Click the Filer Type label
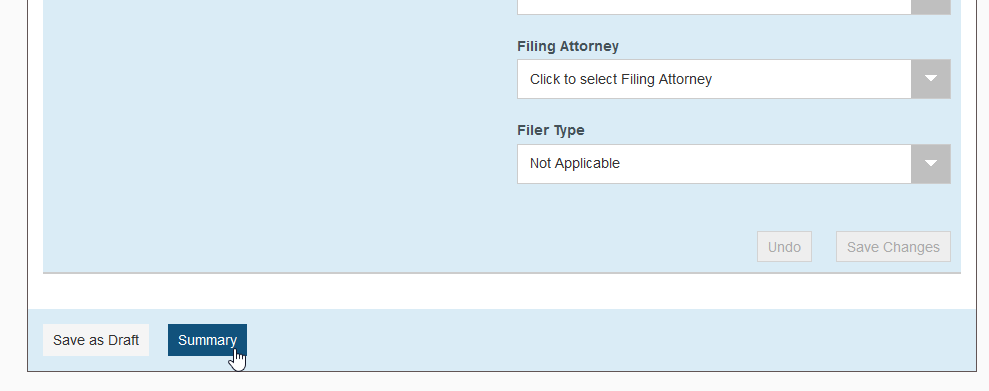This screenshot has width=989, height=391. [551, 130]
